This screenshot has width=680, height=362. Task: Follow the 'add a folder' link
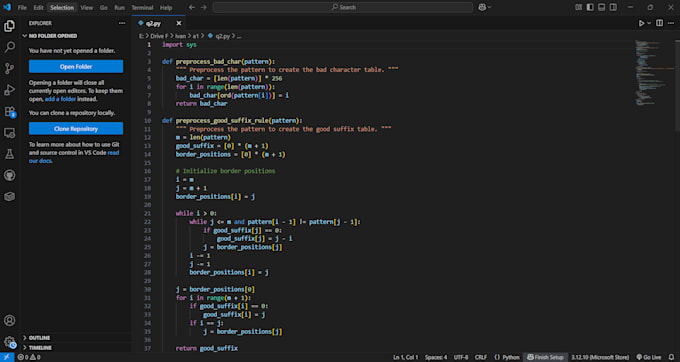60,99
